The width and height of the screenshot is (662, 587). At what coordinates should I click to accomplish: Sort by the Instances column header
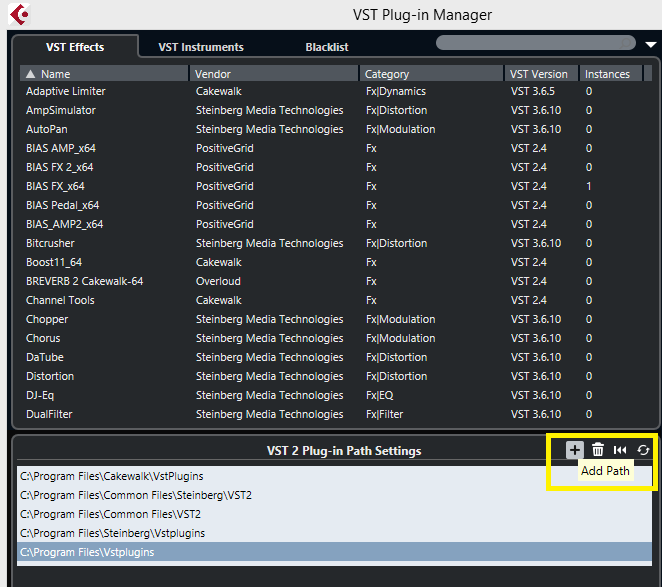pos(610,74)
